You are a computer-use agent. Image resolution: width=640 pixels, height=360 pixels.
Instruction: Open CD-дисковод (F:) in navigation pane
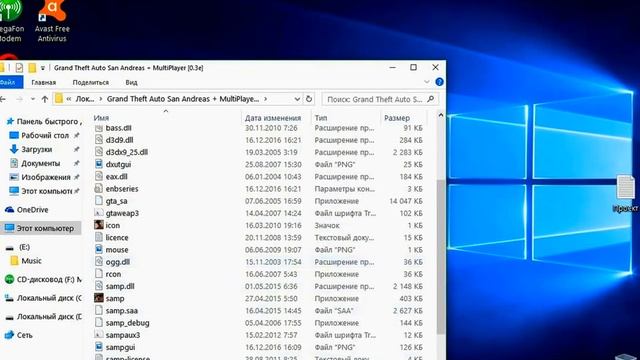coord(43,280)
